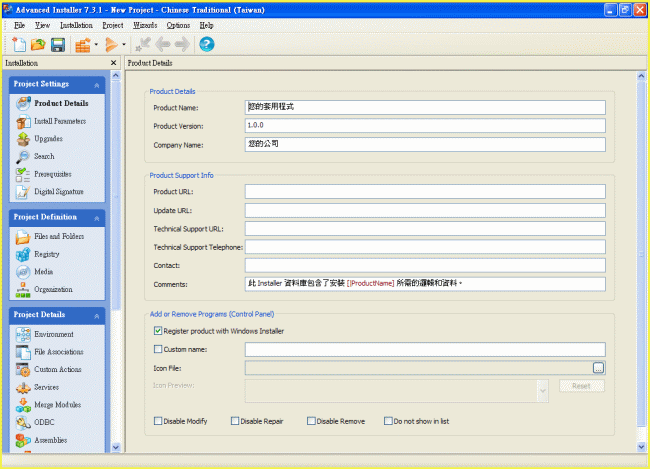Screen dimensions: 650x469
Task: Click the Open Project folder icon
Action: [x=38, y=45]
